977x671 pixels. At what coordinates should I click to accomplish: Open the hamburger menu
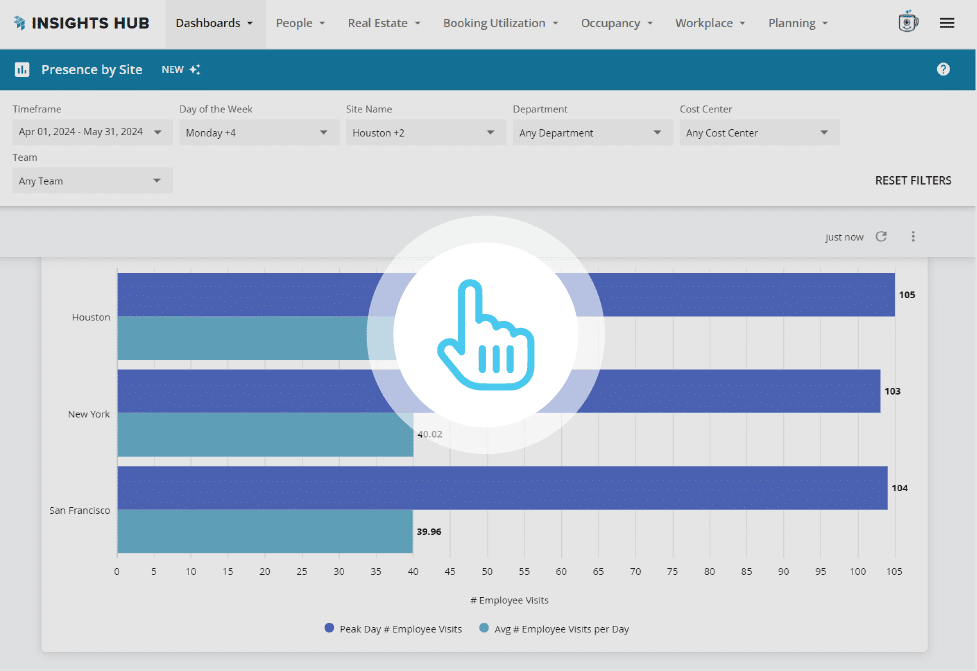pos(947,23)
